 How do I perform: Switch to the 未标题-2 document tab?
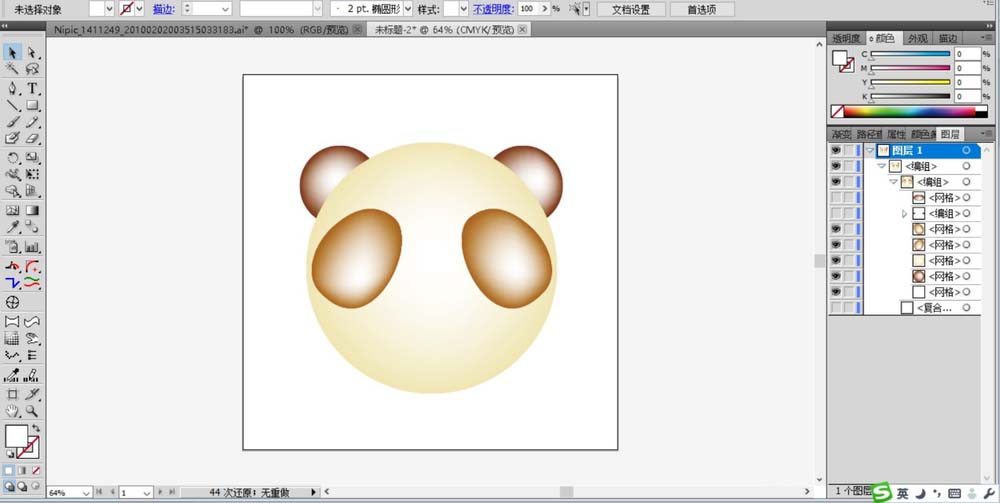[x=448, y=29]
